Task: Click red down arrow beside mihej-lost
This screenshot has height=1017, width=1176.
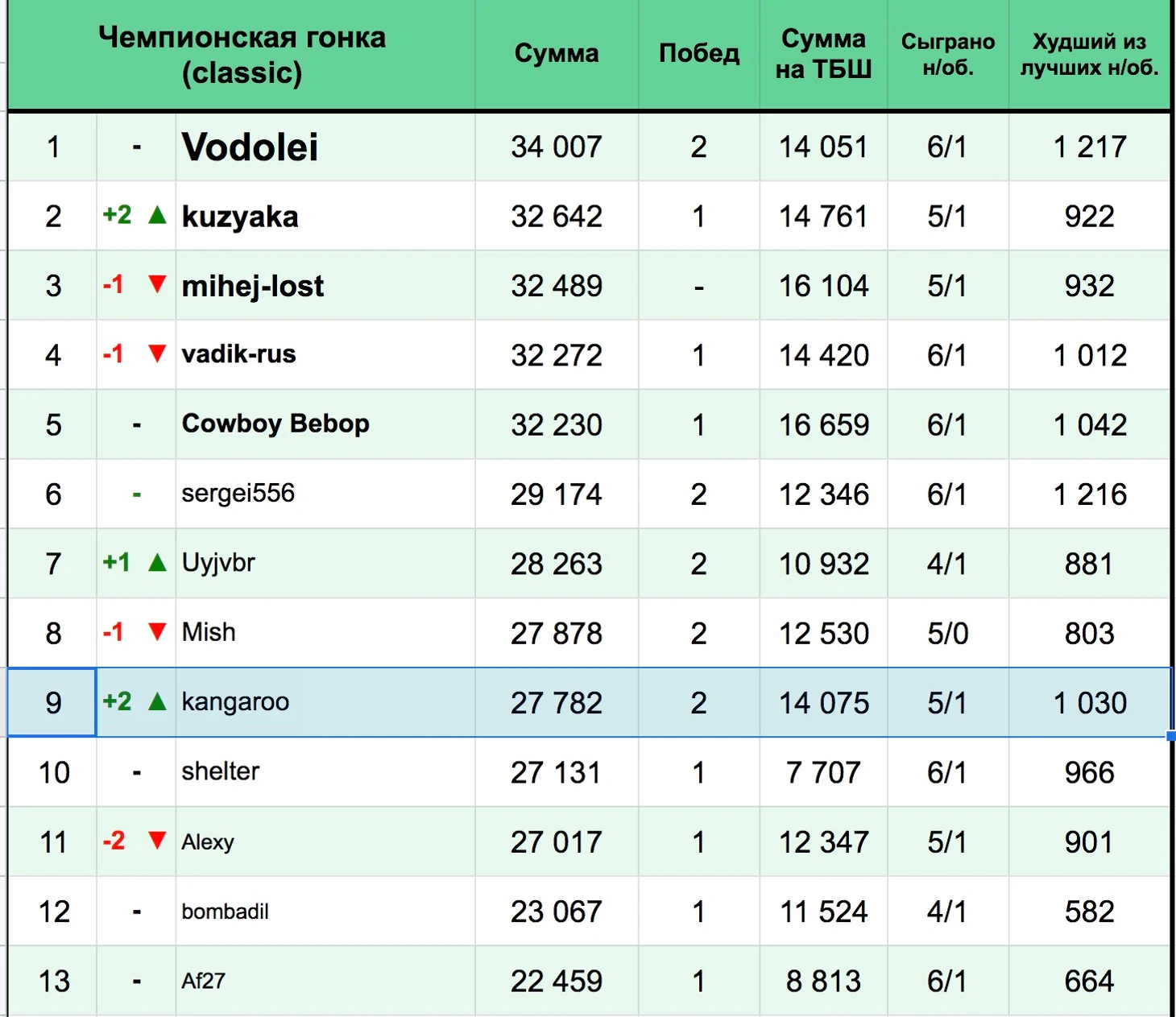Action: 158,284
